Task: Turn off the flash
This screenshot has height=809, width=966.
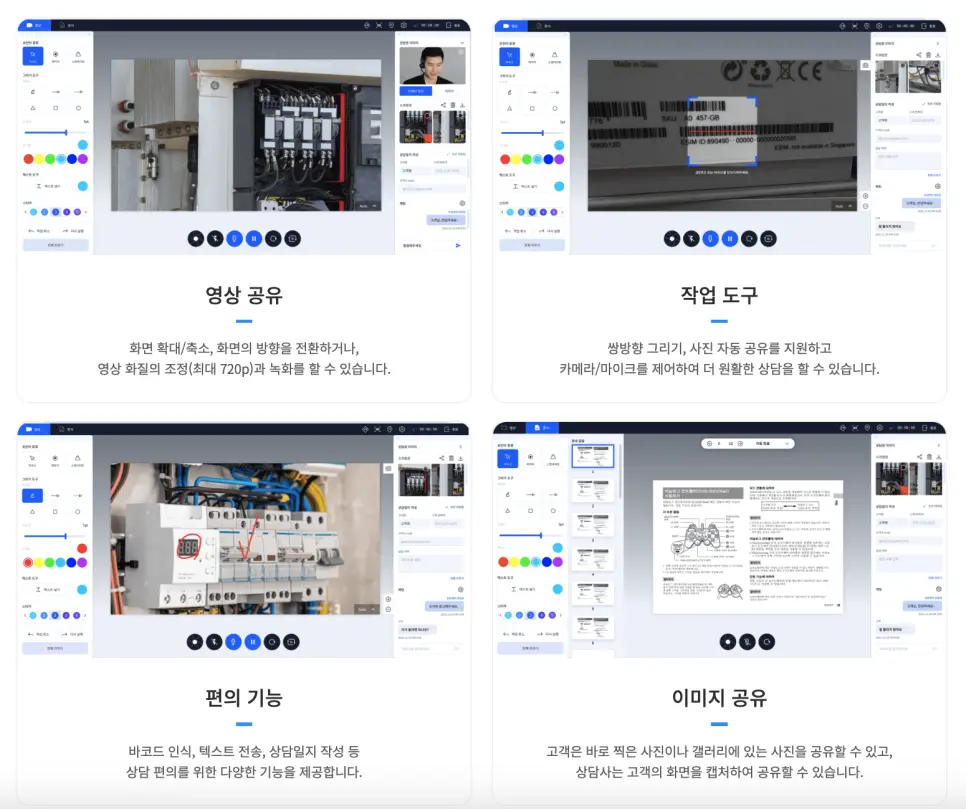Action: pyautogui.click(x=215, y=238)
